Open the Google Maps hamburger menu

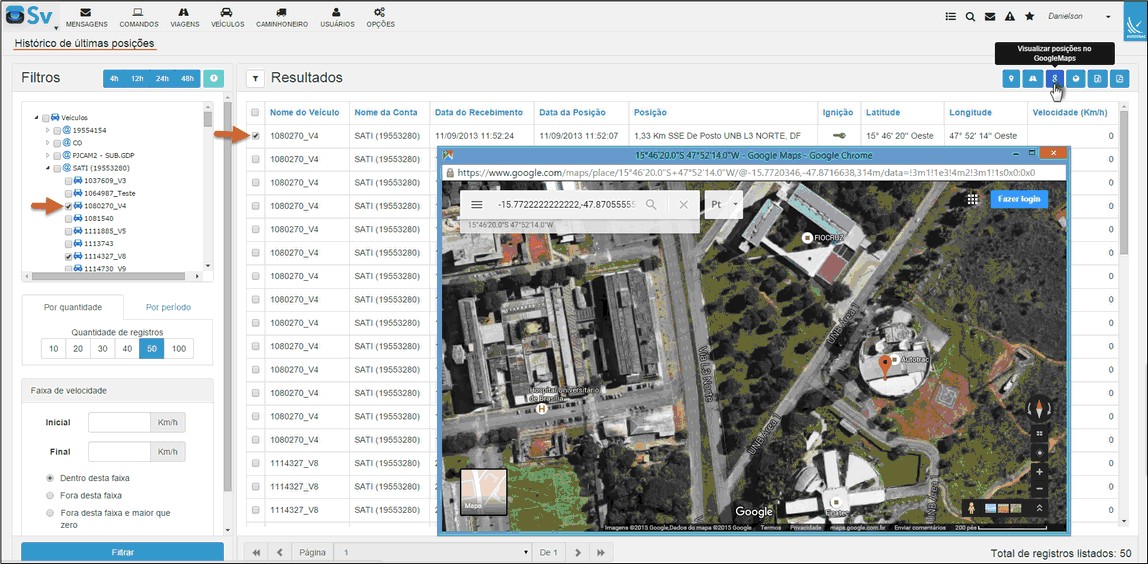click(477, 205)
